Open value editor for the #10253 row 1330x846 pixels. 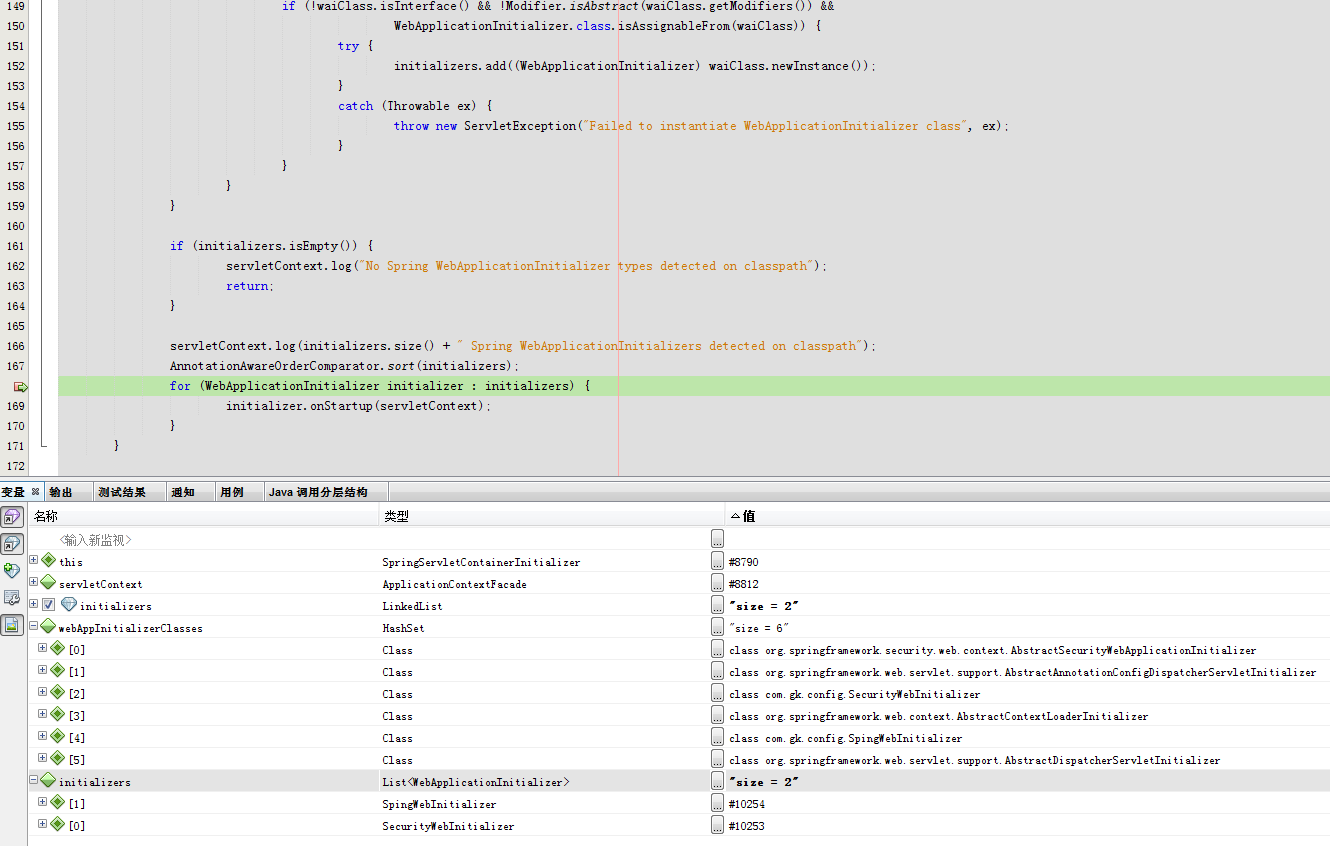coord(717,825)
